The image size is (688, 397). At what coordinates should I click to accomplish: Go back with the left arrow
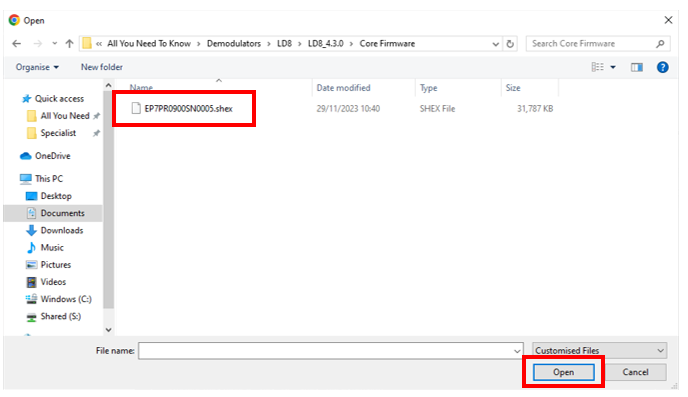click(17, 43)
